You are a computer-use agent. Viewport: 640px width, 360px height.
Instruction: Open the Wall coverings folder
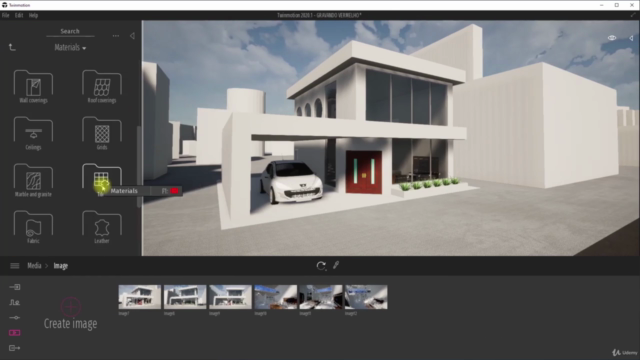(33, 87)
